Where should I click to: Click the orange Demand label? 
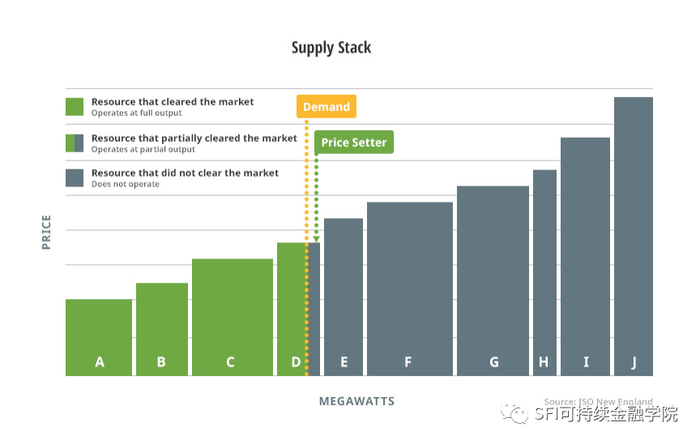[326, 107]
